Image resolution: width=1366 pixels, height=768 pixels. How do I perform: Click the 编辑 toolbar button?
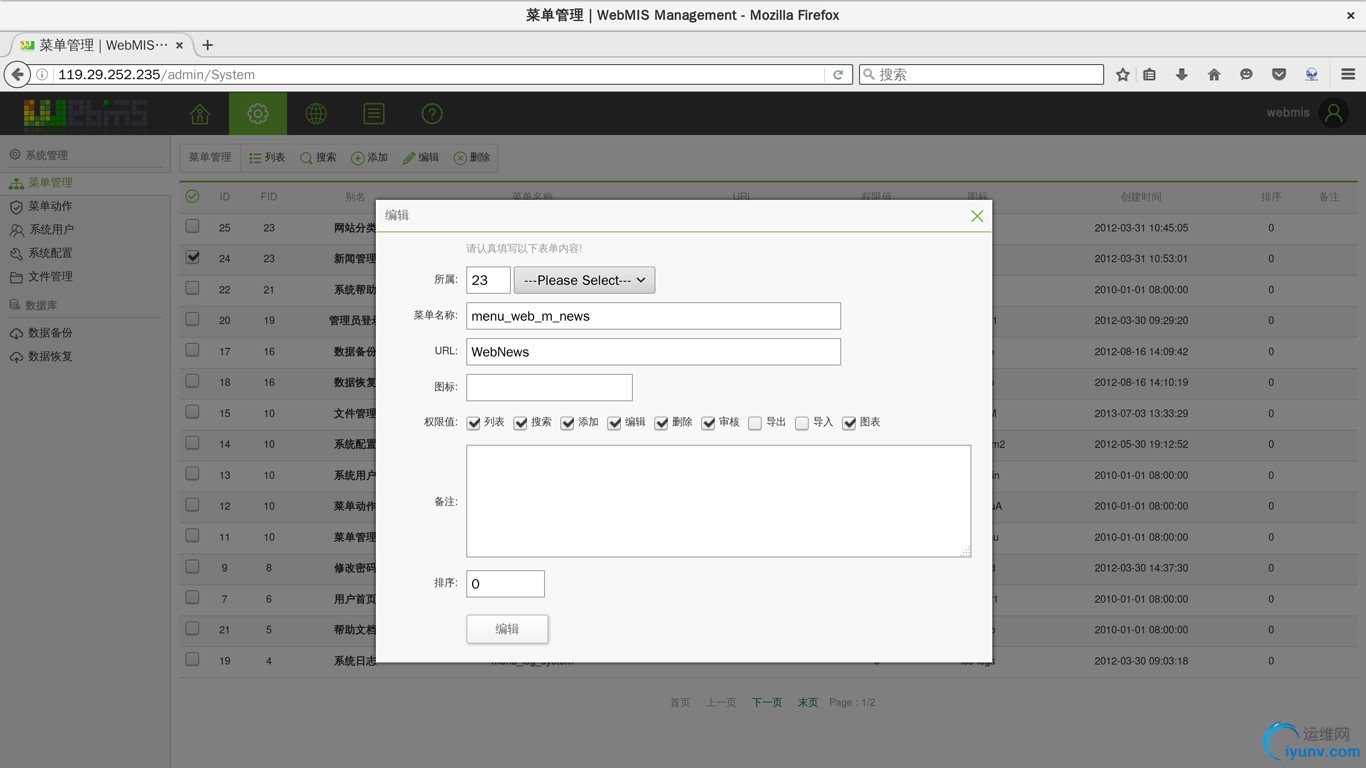click(x=421, y=157)
